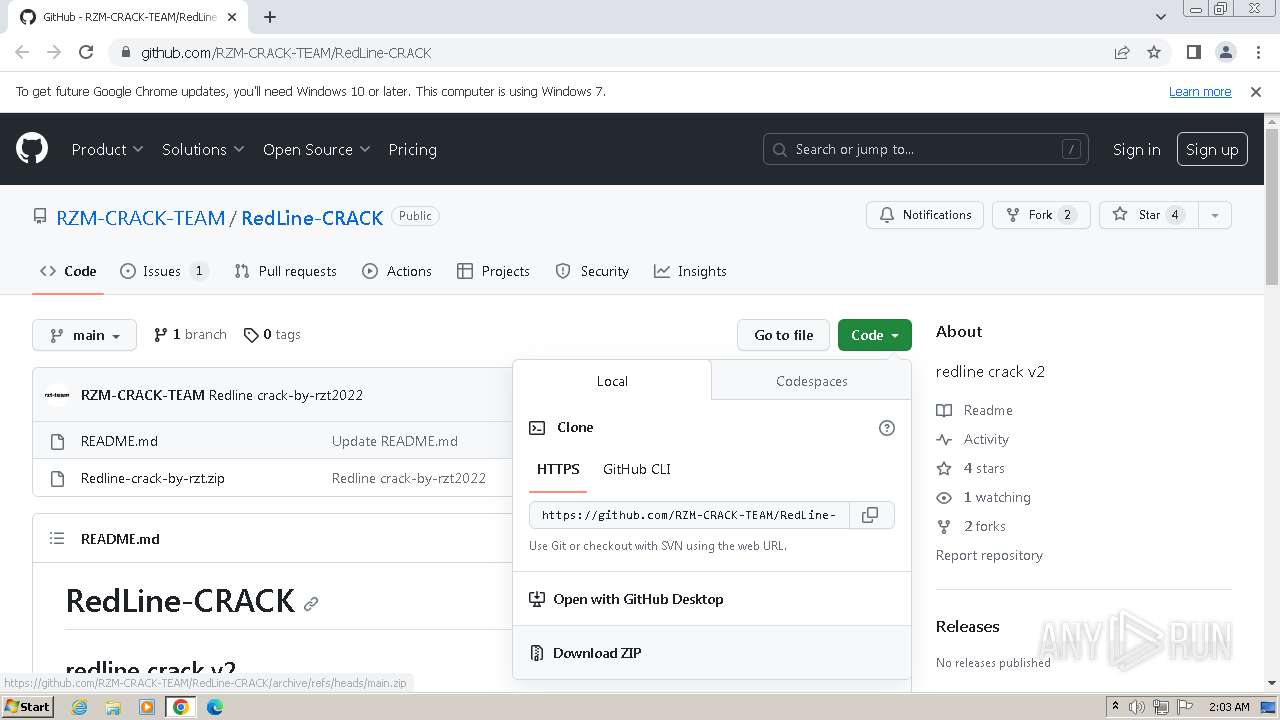Click the address bar URL
The image size is (1280, 720).
tap(286, 52)
